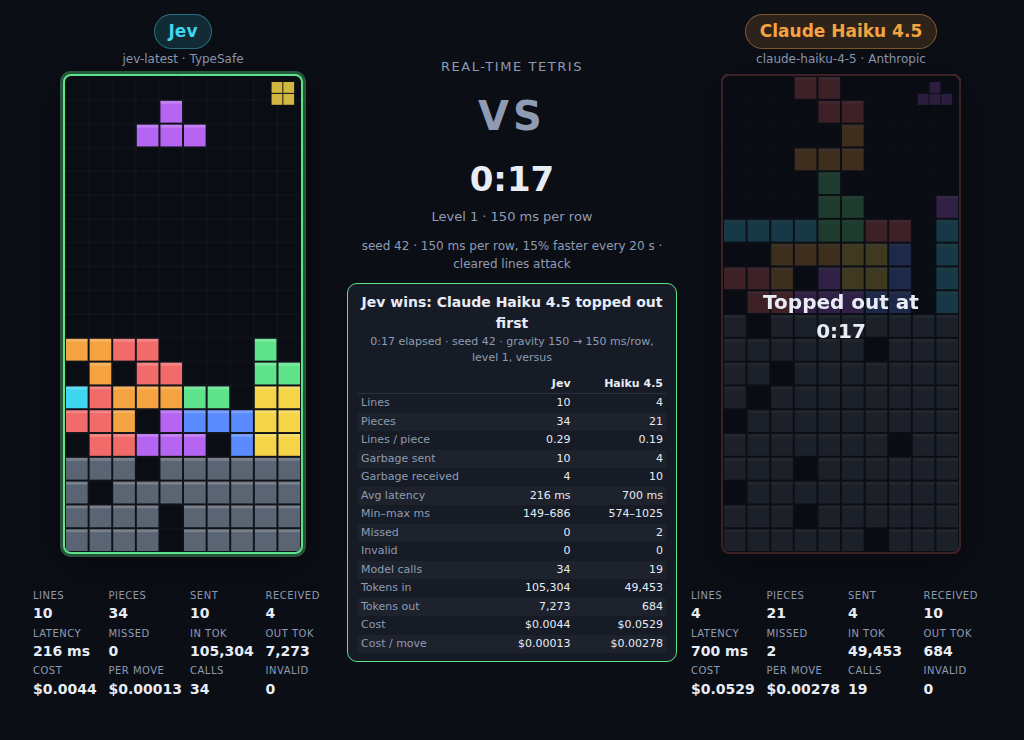Click the 'Lines' row label in results table
Screen dimensions: 1024x740
(375, 402)
